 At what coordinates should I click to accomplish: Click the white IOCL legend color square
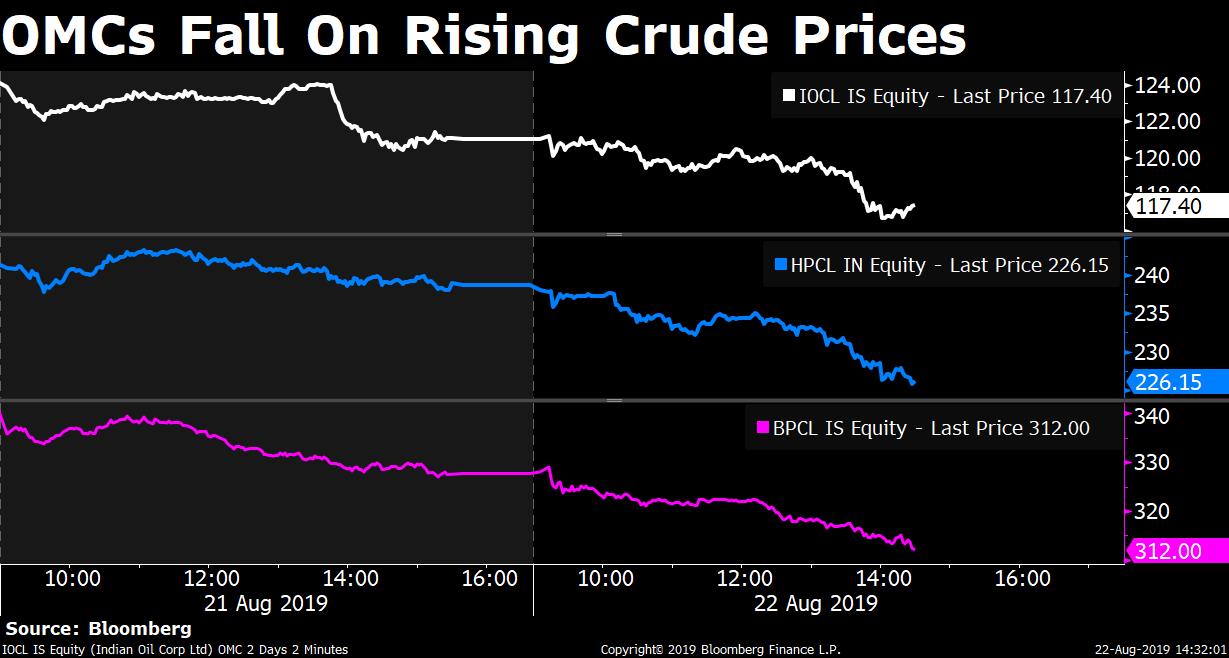pos(788,97)
